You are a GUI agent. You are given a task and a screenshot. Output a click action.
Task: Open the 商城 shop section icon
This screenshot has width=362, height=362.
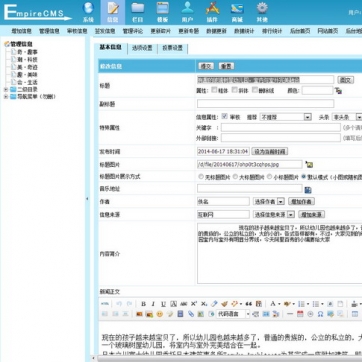click(x=237, y=12)
